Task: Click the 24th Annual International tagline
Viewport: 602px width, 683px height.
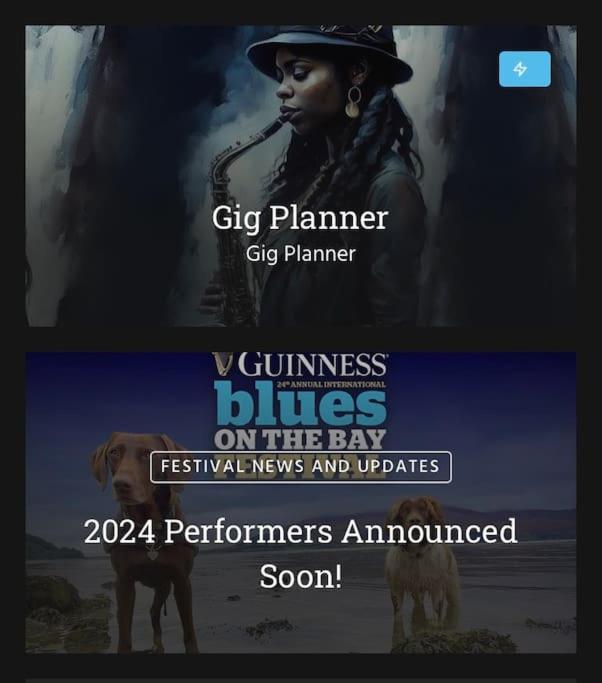Action: point(331,385)
